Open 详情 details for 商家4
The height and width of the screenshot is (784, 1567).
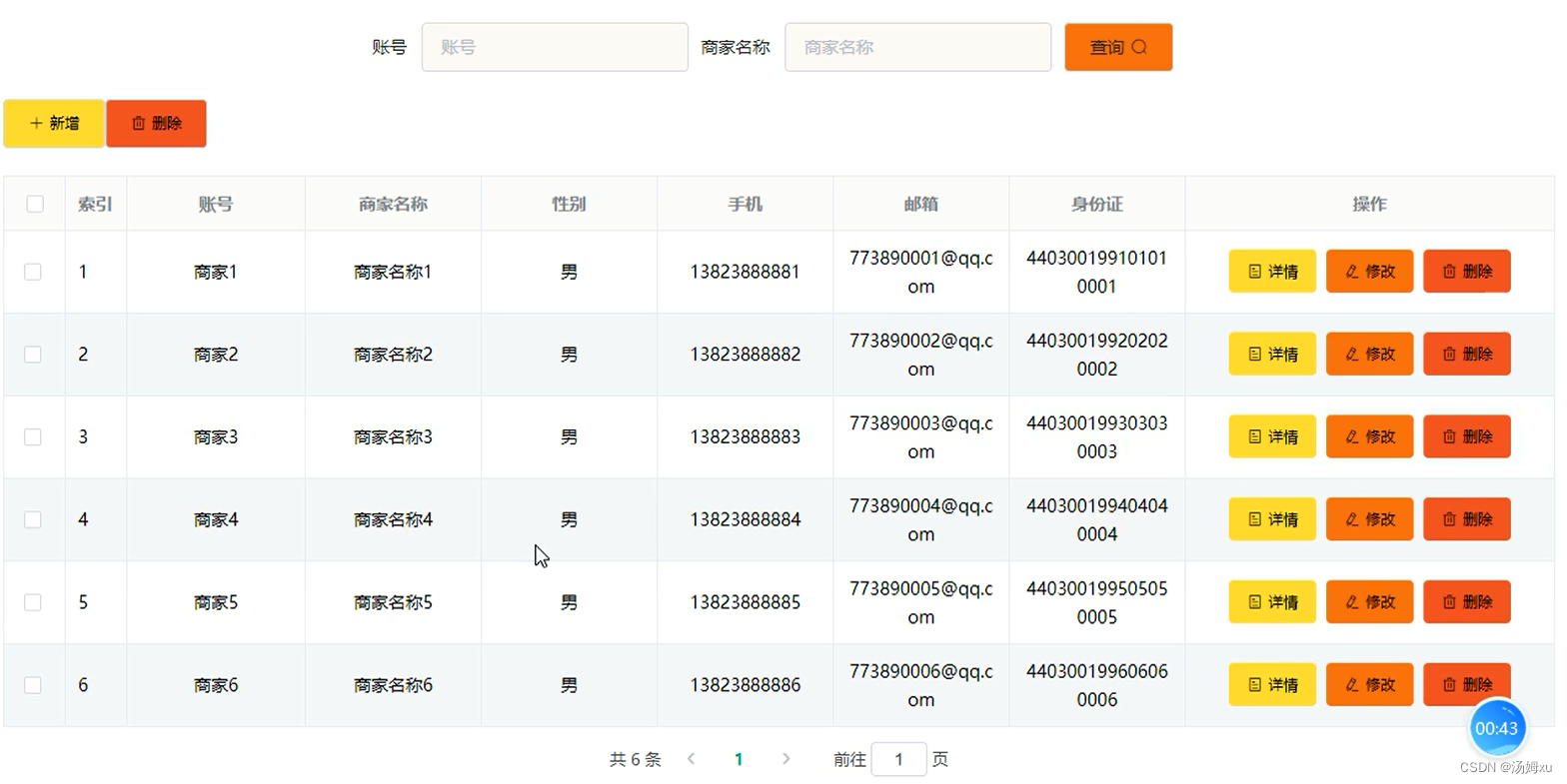pyautogui.click(x=1272, y=519)
